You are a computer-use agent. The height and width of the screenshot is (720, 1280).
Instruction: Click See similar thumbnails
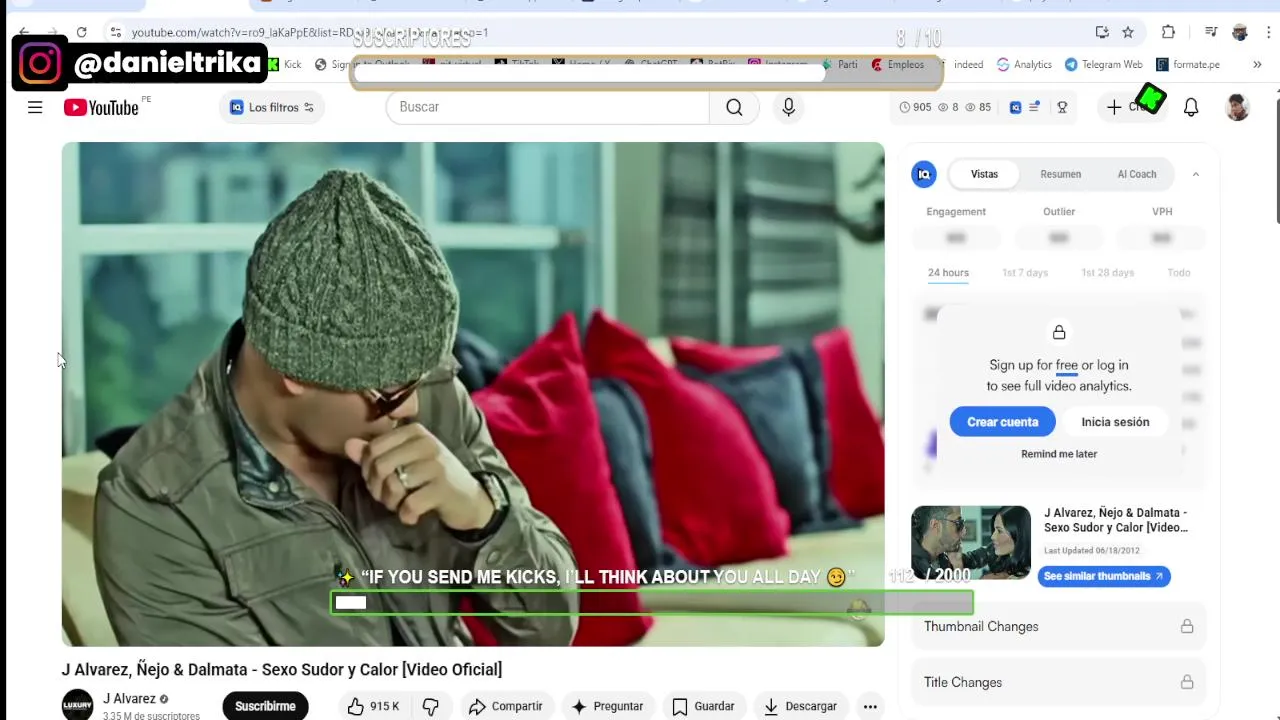click(x=1103, y=576)
